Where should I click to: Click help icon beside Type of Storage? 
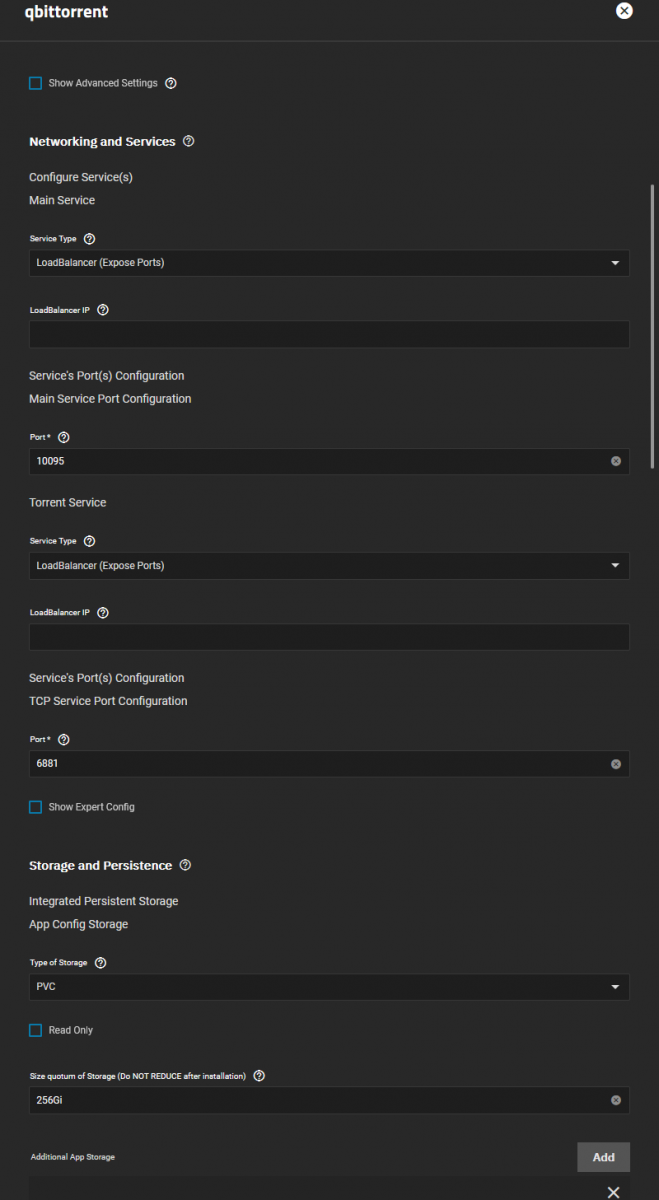pyautogui.click(x=100, y=962)
